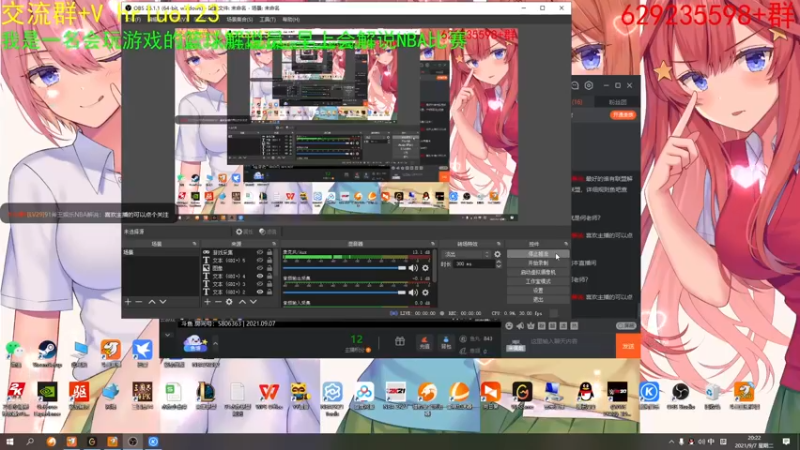
Task: Click the Stop Streaming button in Controls
Action: 538,254
